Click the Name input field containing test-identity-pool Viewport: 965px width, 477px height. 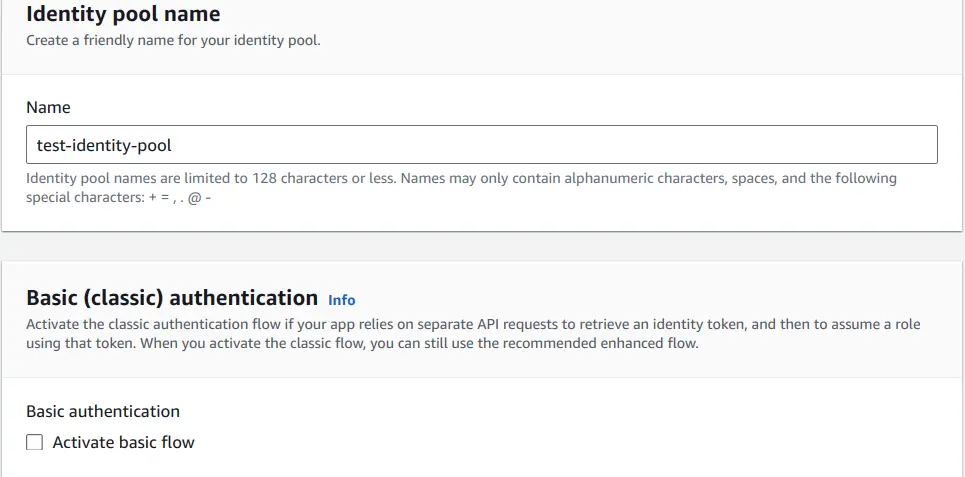[481, 145]
